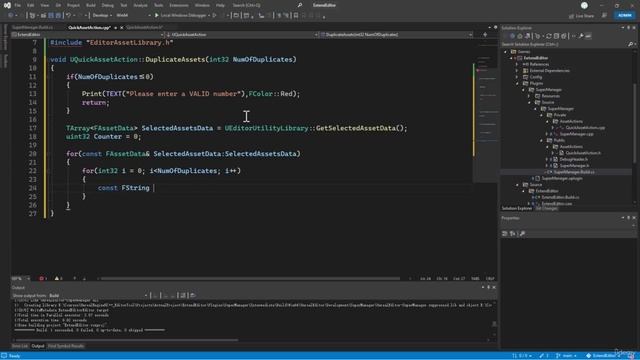Click the search magnifier icon in title bar
This screenshot has width=640, height=360.
300,5
